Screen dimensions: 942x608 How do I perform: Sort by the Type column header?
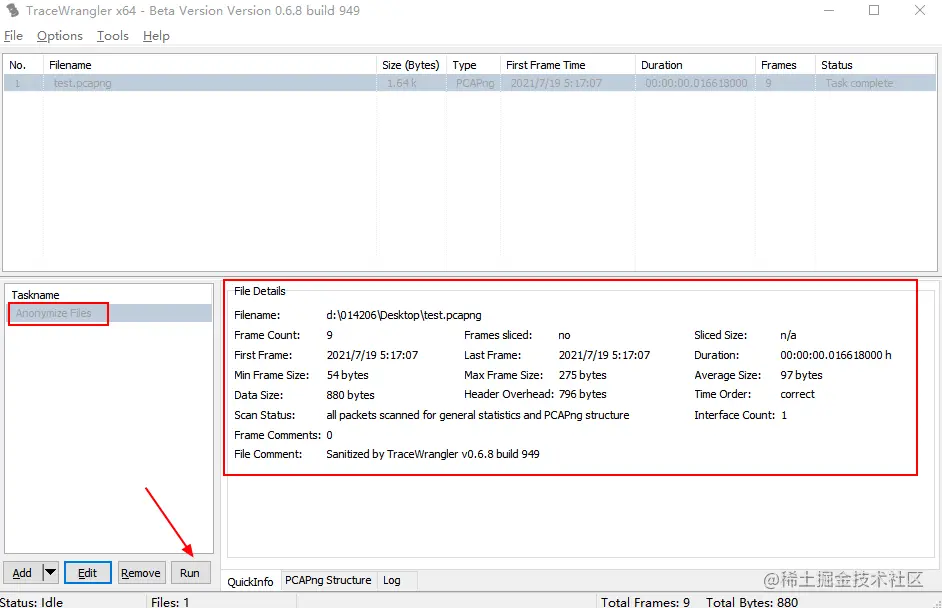(473, 65)
